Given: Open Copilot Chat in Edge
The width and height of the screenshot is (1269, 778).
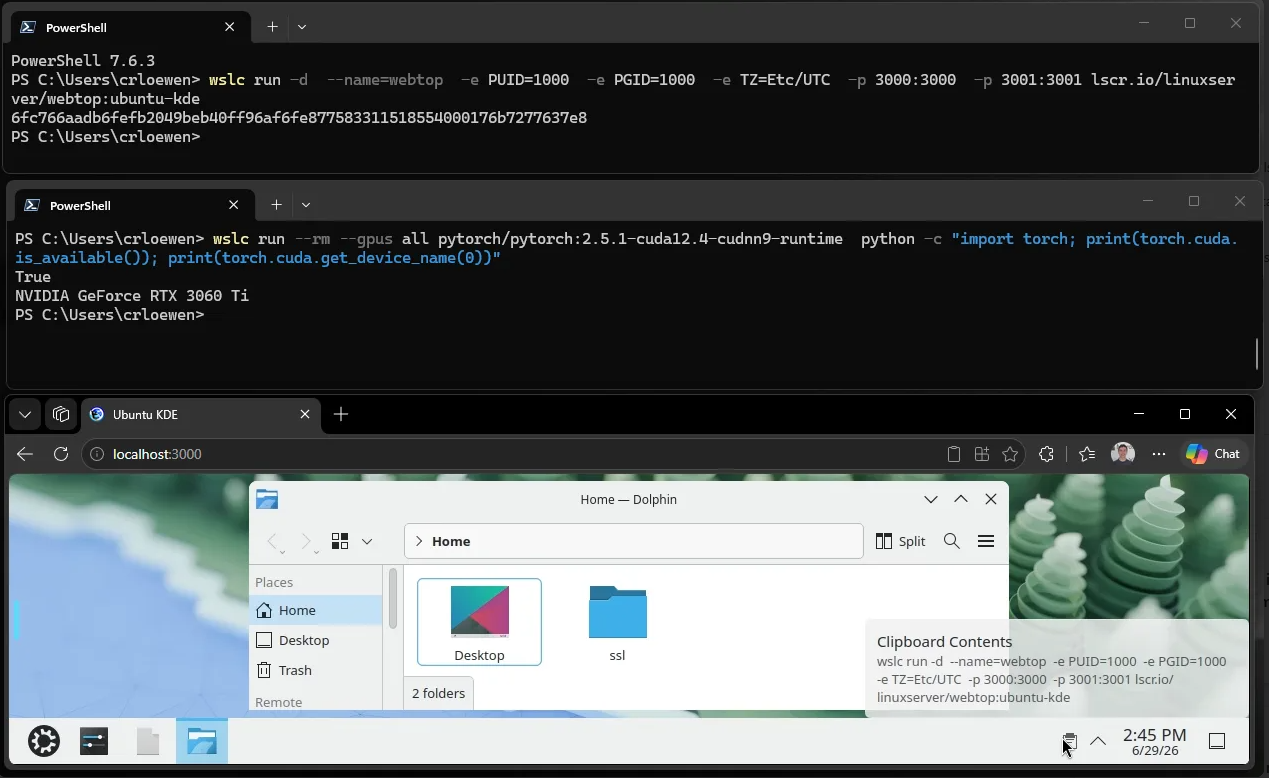Looking at the screenshot, I should [x=1212, y=454].
